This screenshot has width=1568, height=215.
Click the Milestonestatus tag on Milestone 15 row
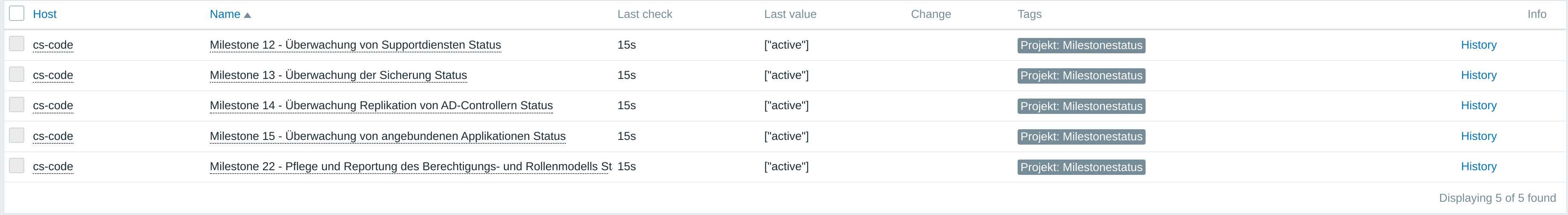point(1080,137)
